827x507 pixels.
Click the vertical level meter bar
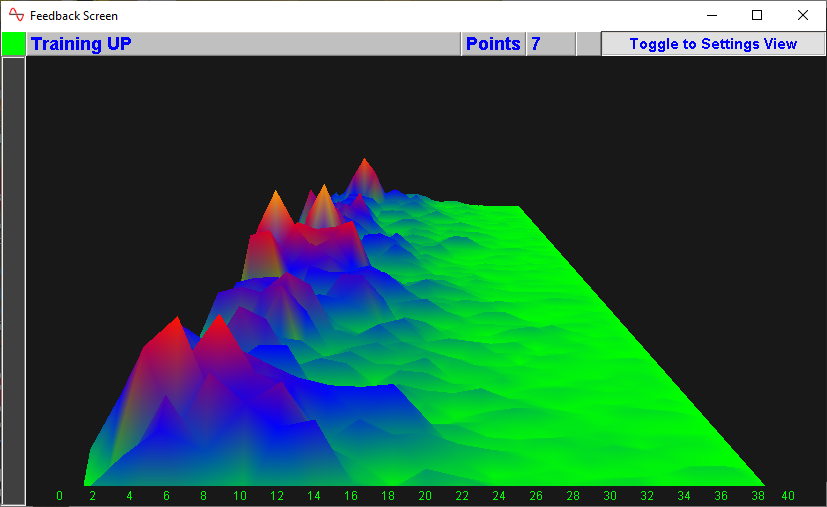(x=14, y=281)
